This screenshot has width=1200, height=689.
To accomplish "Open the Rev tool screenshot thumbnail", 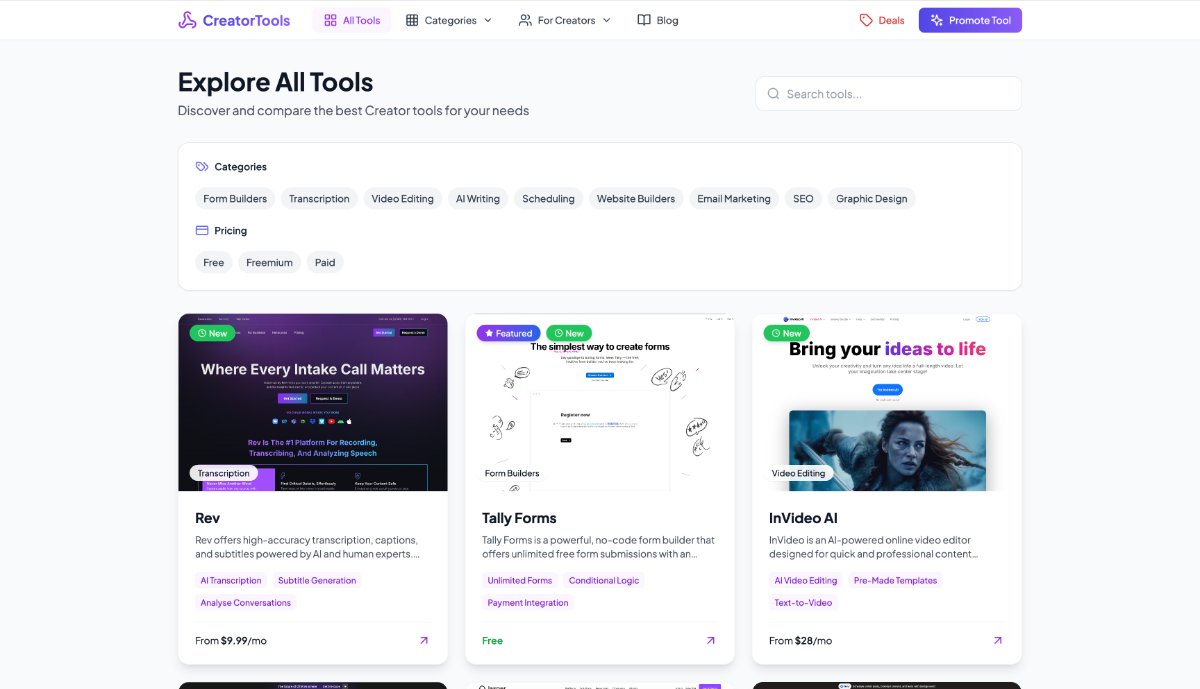I will coord(313,403).
